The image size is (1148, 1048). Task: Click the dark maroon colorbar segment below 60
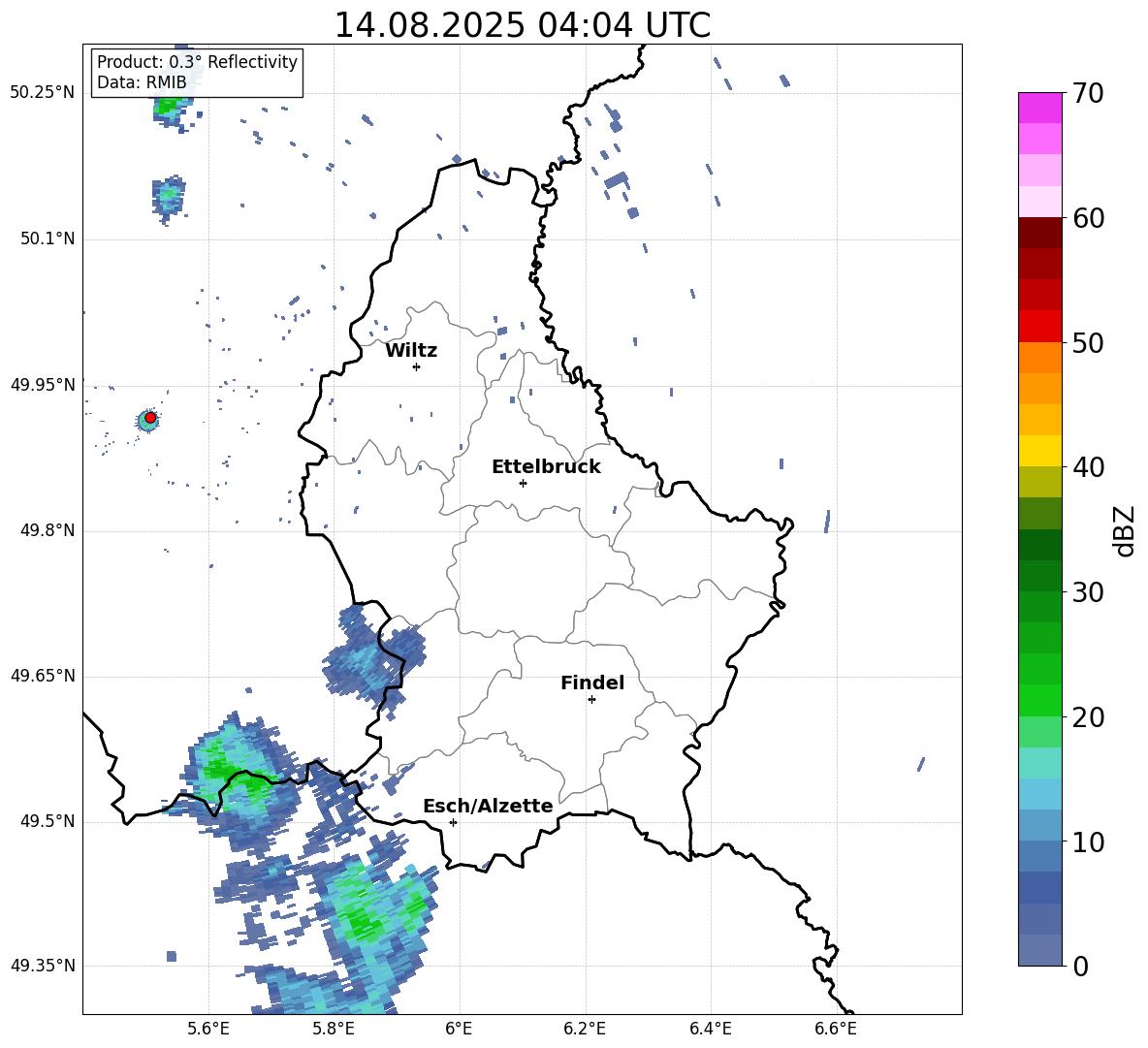coord(1039,233)
